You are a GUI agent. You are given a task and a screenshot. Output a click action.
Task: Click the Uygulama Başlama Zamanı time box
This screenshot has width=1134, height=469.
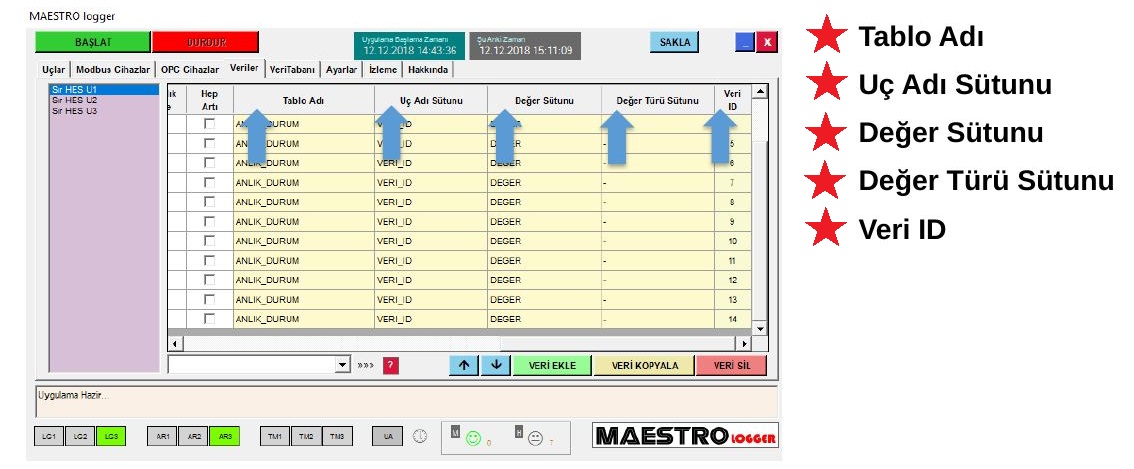(409, 46)
